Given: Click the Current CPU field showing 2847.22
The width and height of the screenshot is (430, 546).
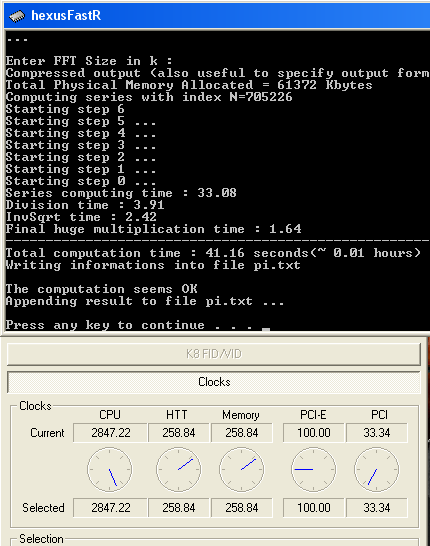Looking at the screenshot, I should (x=110, y=433).
